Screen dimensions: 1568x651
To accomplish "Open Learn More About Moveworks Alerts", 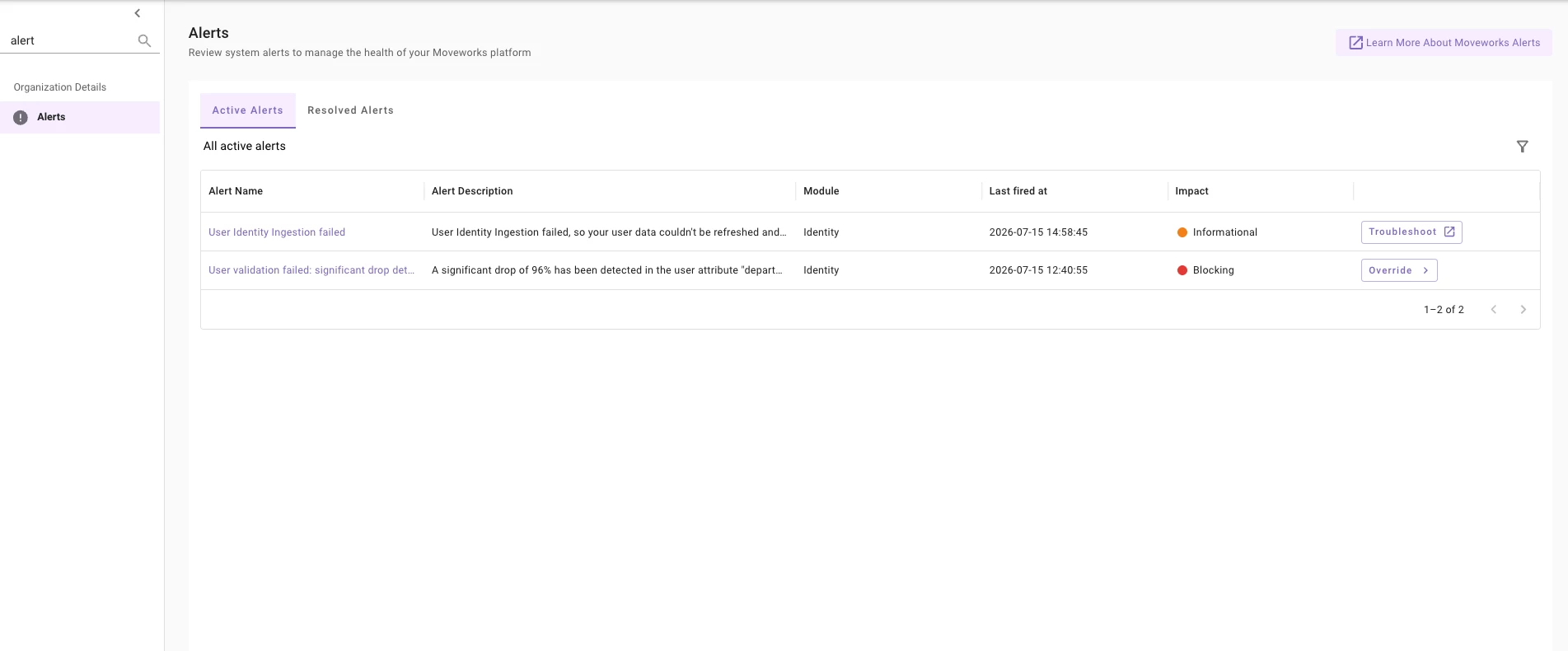I will click(1444, 43).
